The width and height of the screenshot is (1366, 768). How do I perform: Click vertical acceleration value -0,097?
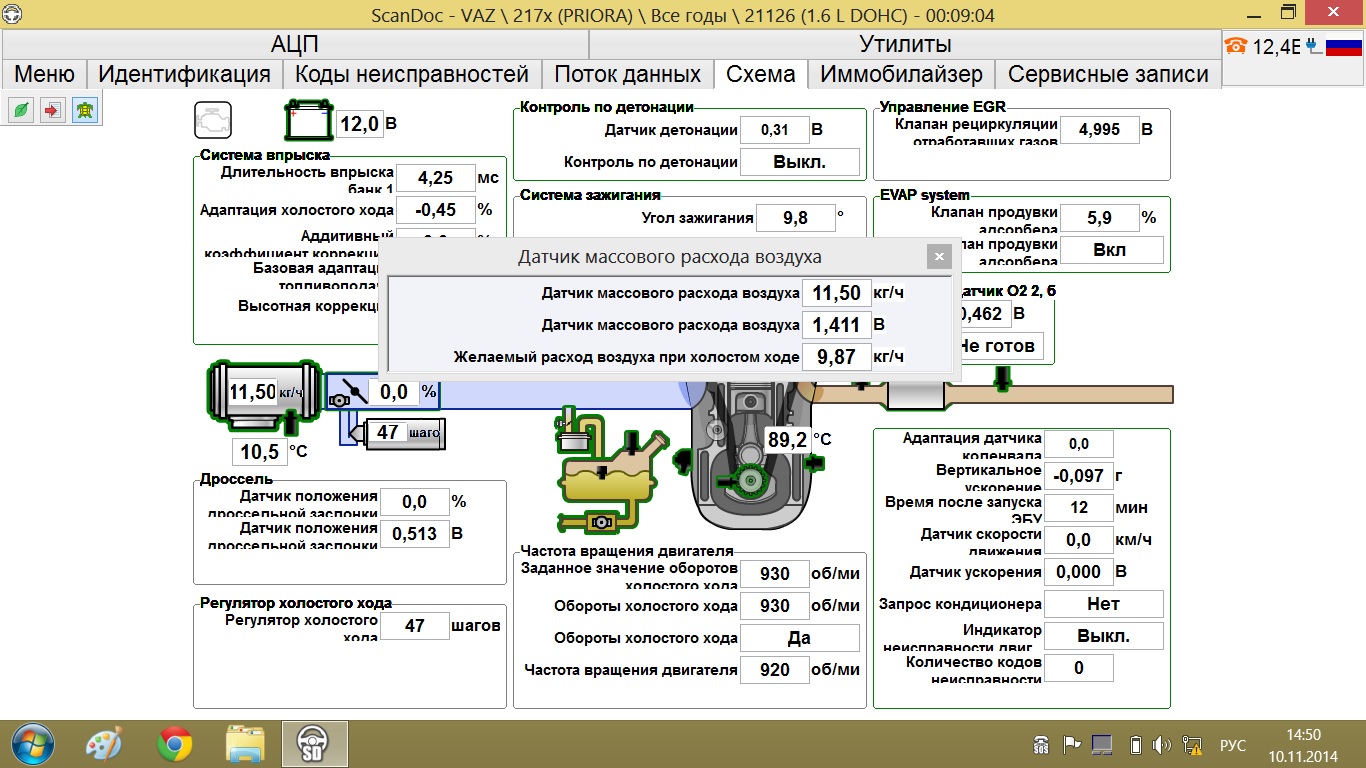(1078, 476)
